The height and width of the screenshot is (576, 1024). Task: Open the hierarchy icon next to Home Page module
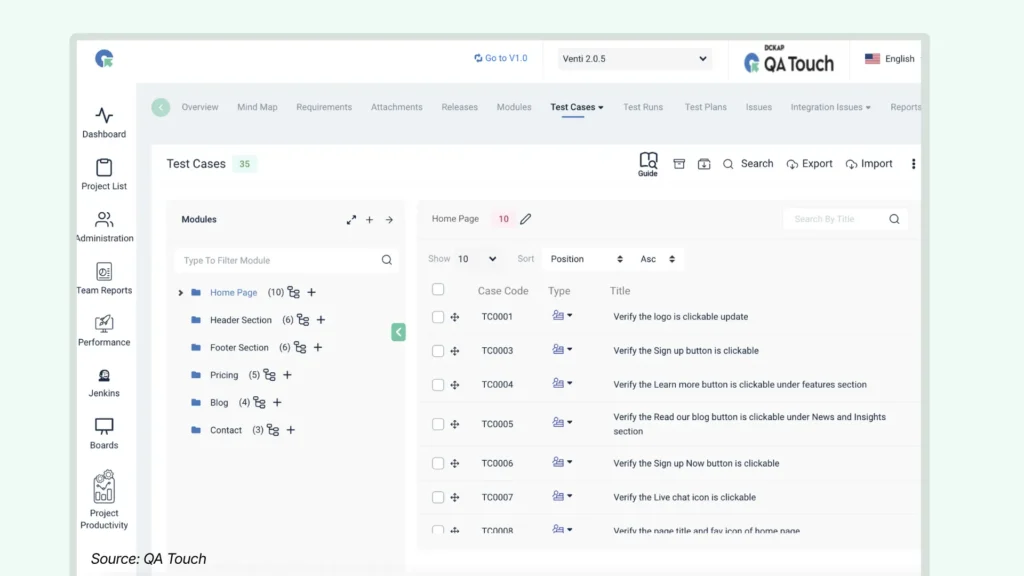294,292
